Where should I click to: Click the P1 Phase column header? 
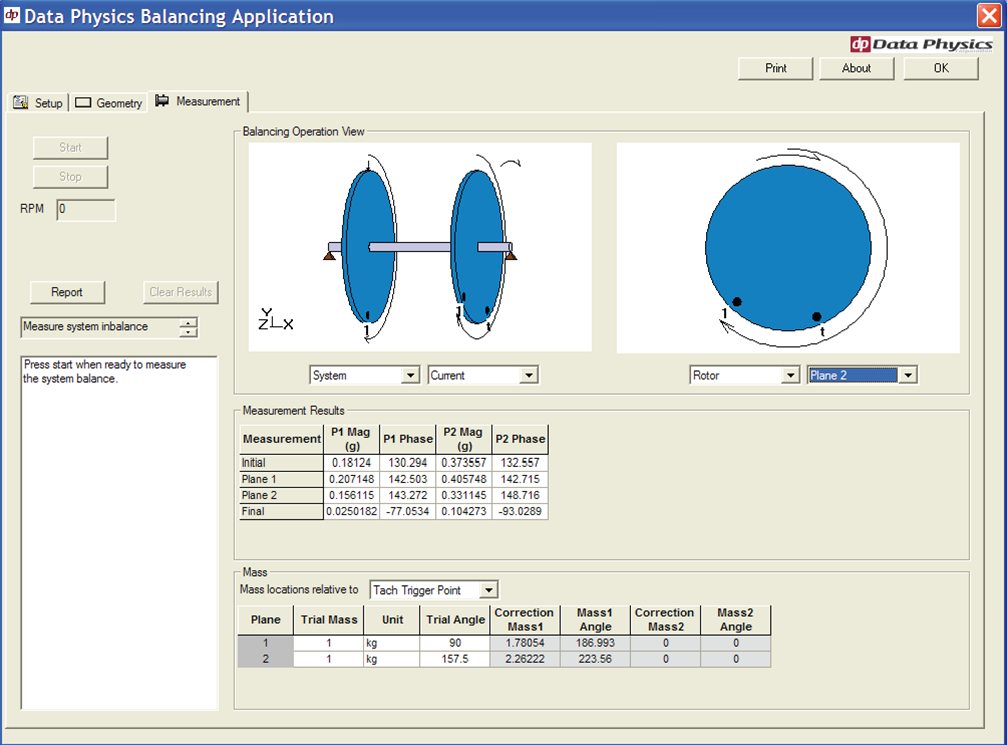point(408,439)
